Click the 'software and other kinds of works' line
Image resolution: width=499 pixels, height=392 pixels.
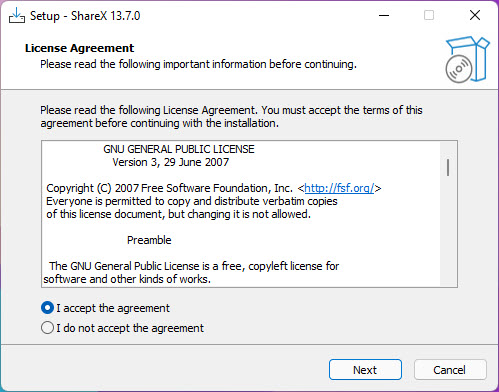pos(127,279)
